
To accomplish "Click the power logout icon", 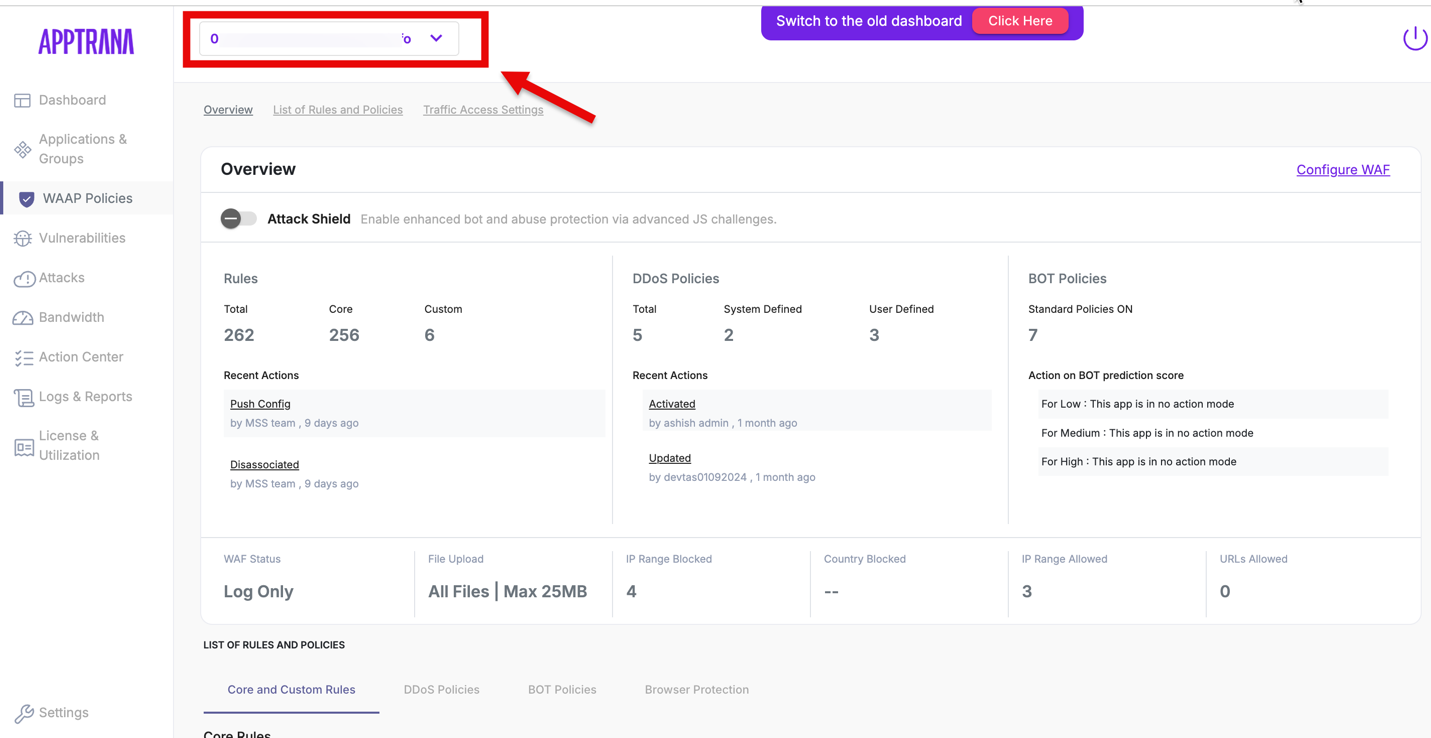I will click(1414, 38).
